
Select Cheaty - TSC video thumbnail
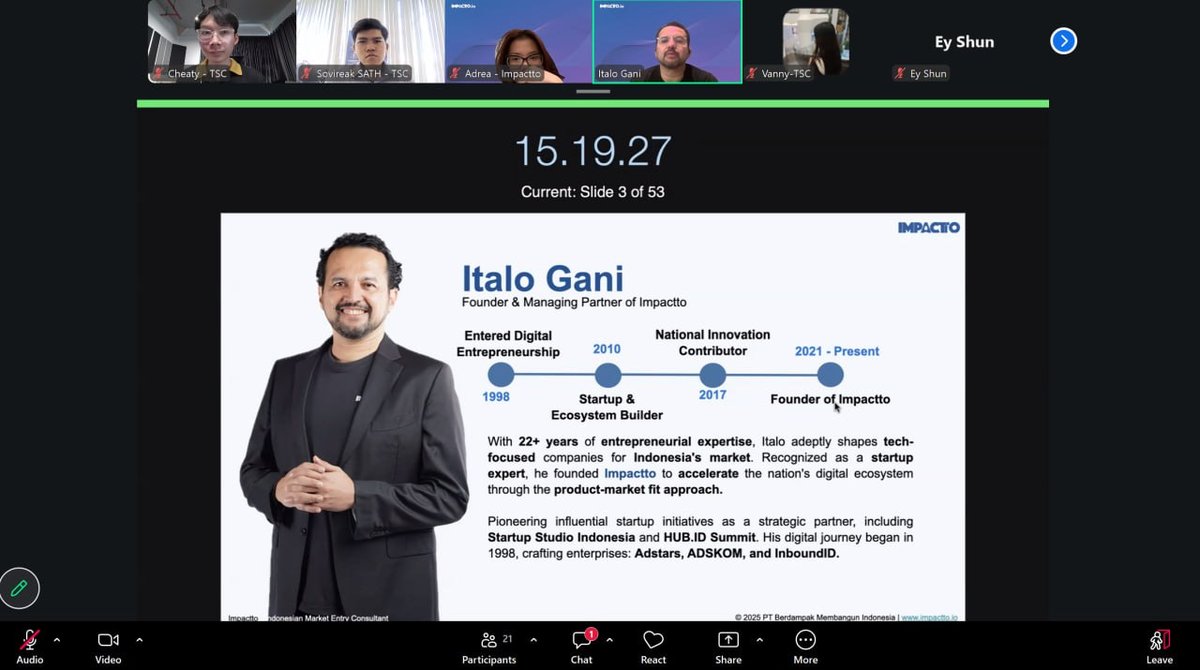point(222,41)
